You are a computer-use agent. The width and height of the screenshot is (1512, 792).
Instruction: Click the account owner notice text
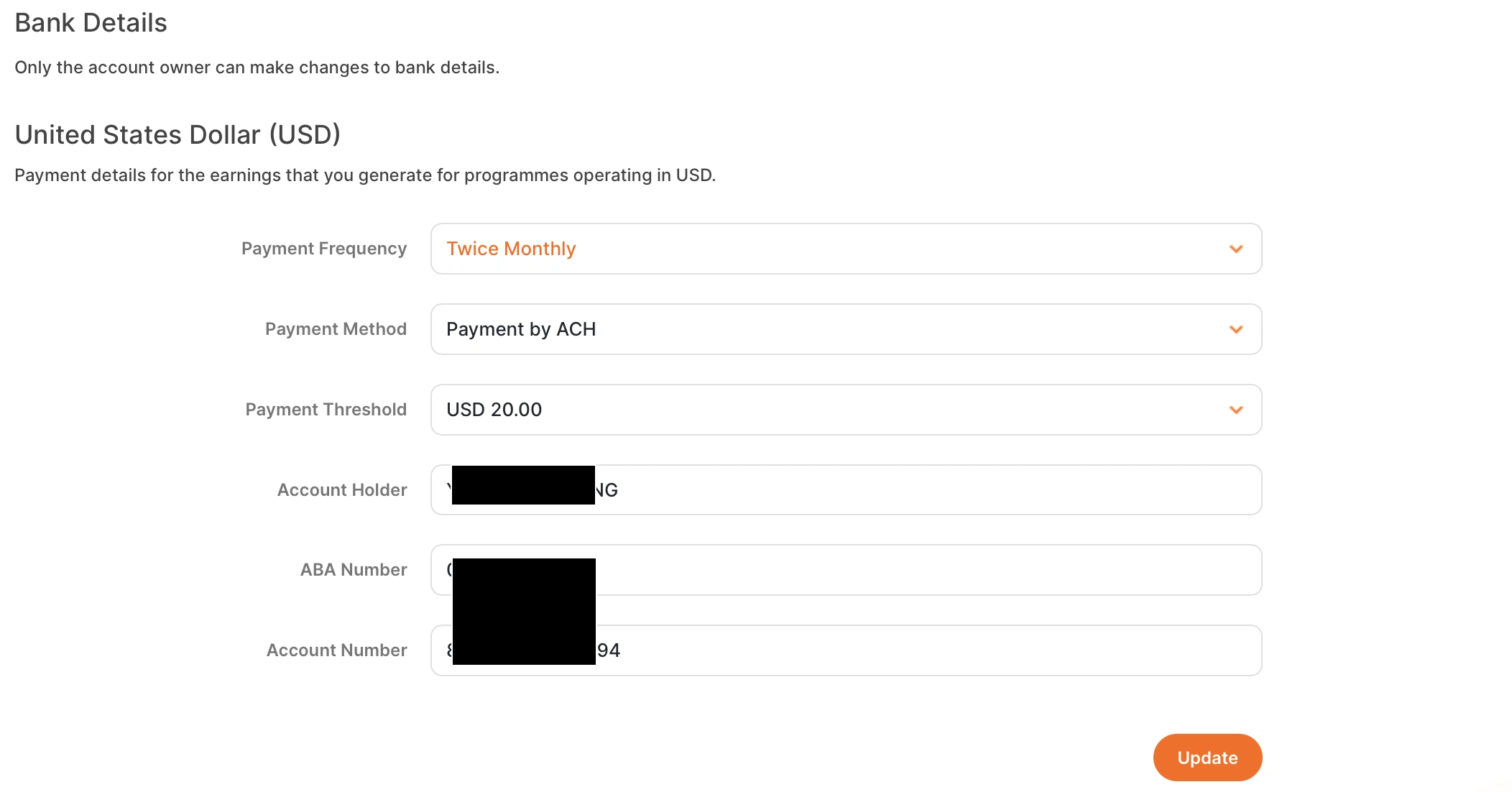257,68
